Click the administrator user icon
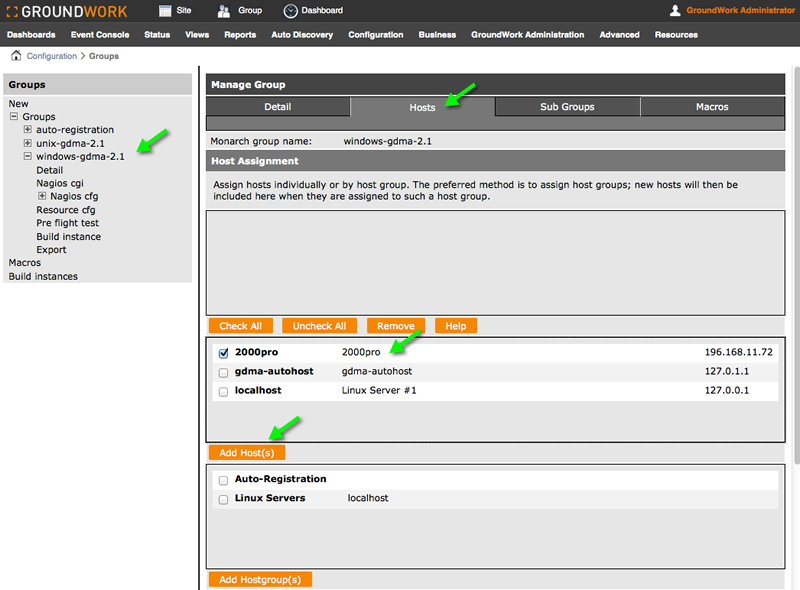 [675, 10]
